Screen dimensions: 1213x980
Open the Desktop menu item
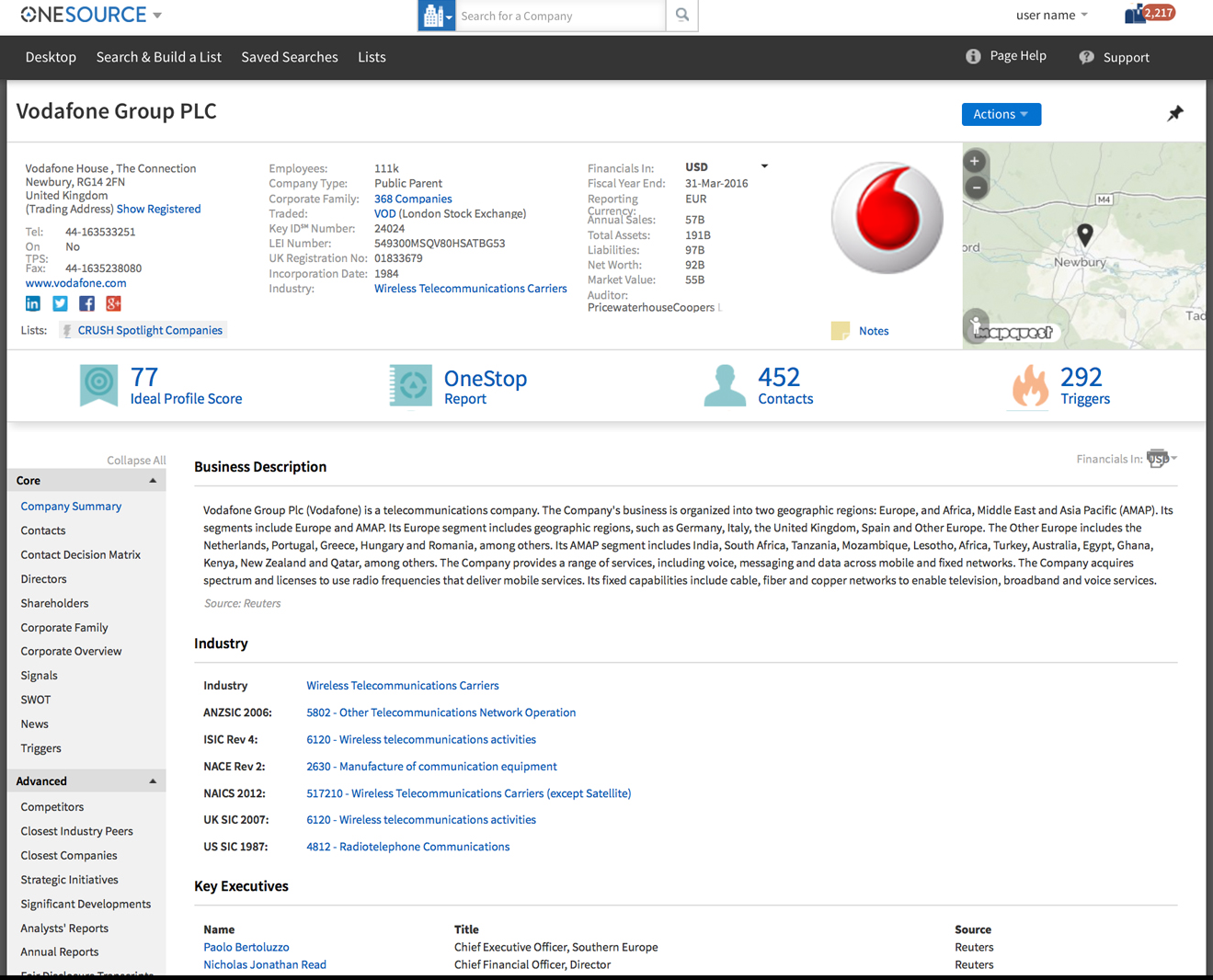pos(51,57)
